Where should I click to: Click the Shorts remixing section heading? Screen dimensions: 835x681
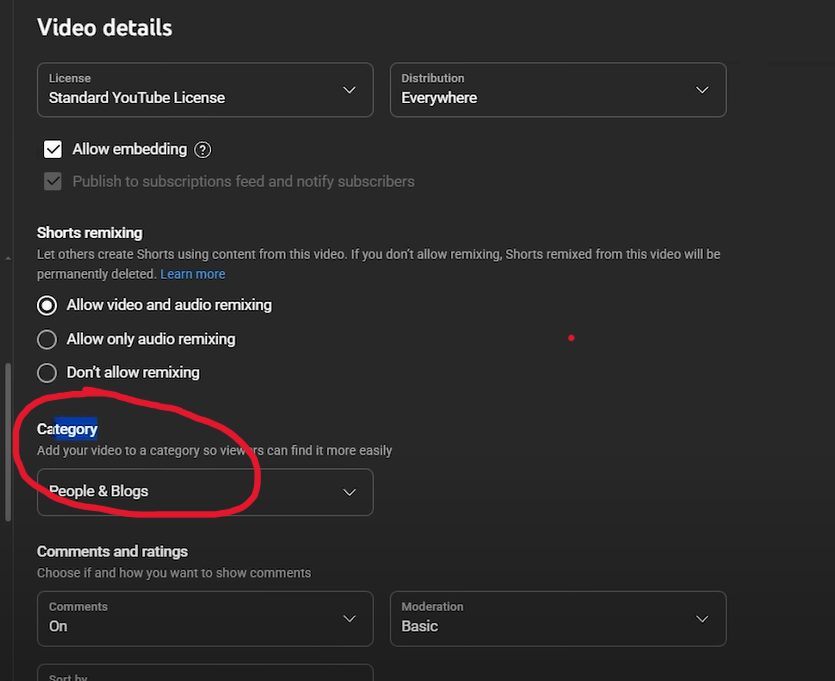coord(89,232)
